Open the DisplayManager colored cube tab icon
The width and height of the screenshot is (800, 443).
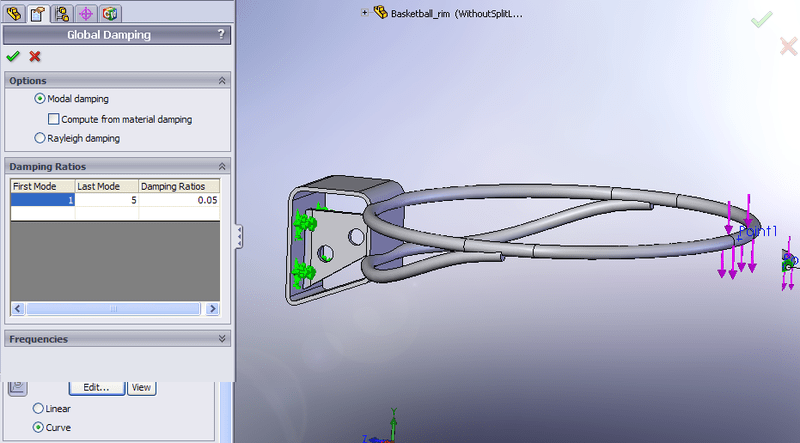pos(109,13)
